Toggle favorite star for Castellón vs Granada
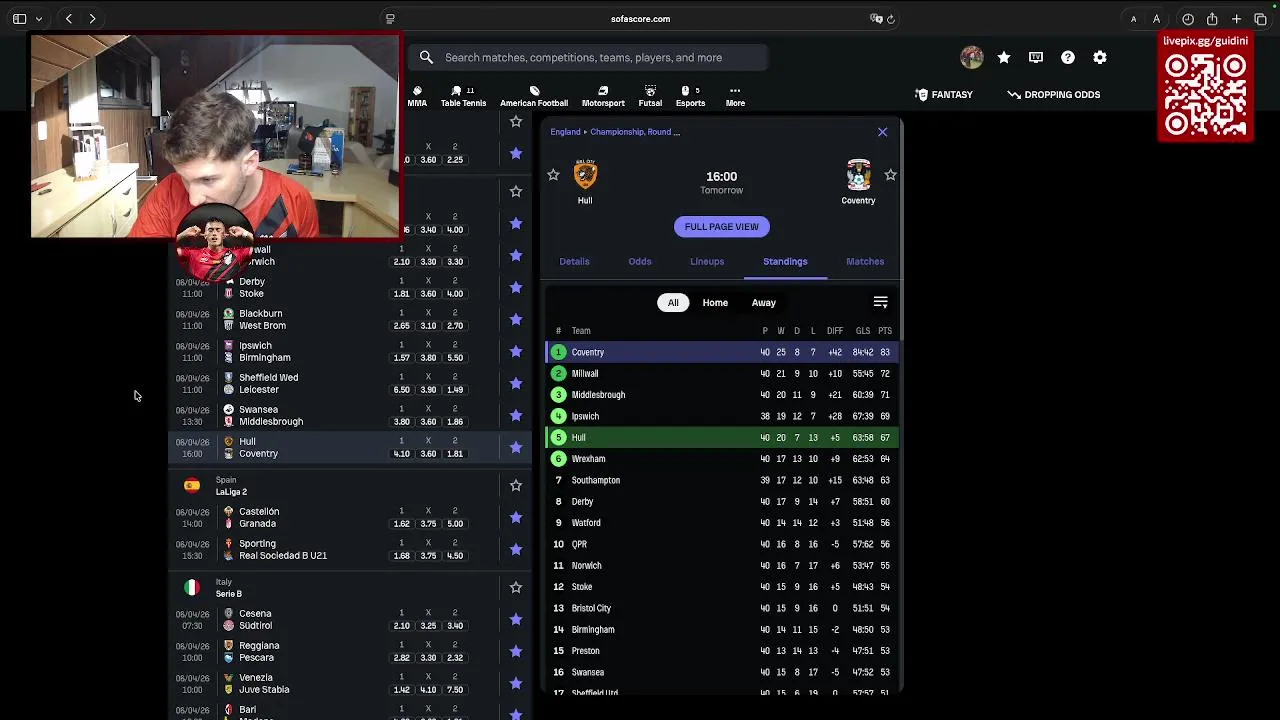 pos(516,517)
